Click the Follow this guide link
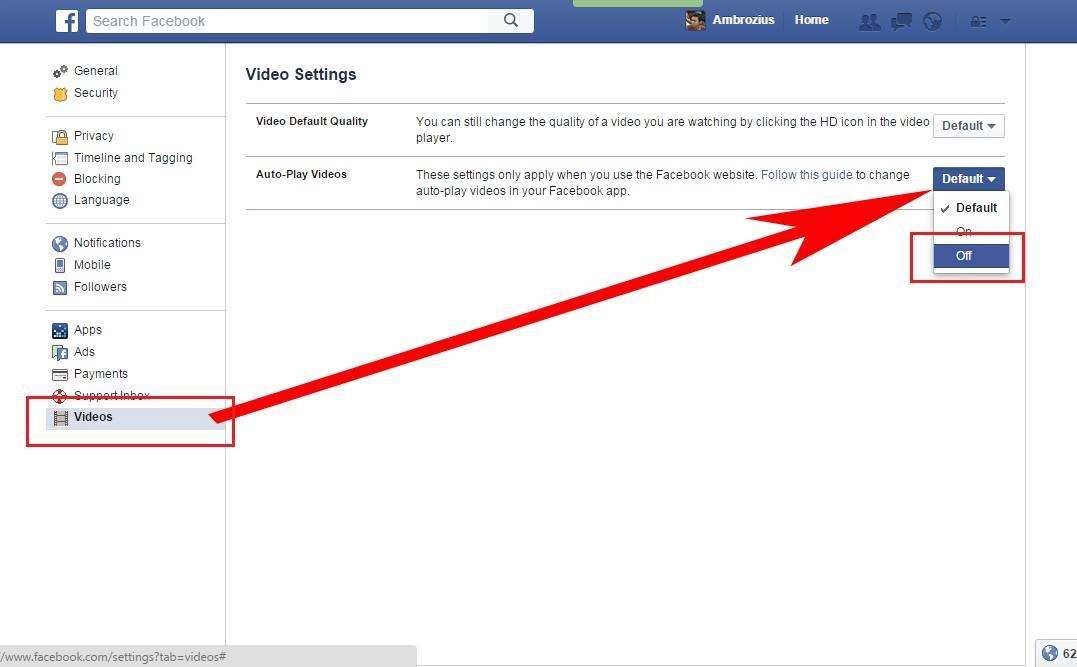Screen dimensions: 1077x667 pyautogui.click(x=806, y=175)
